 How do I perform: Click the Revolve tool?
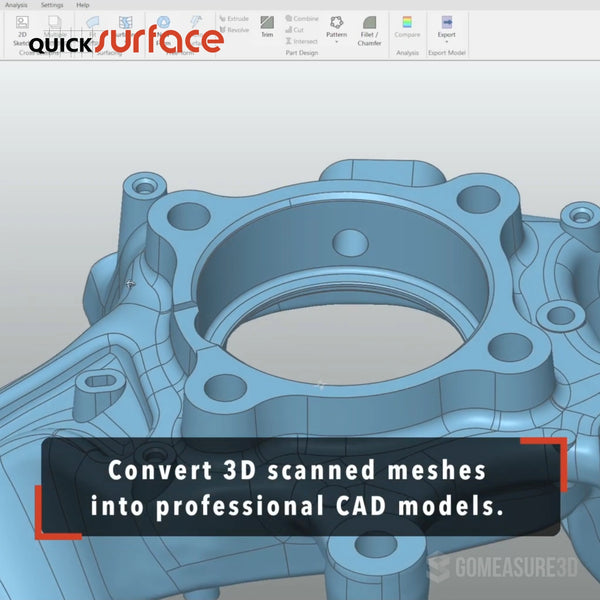coord(234,29)
